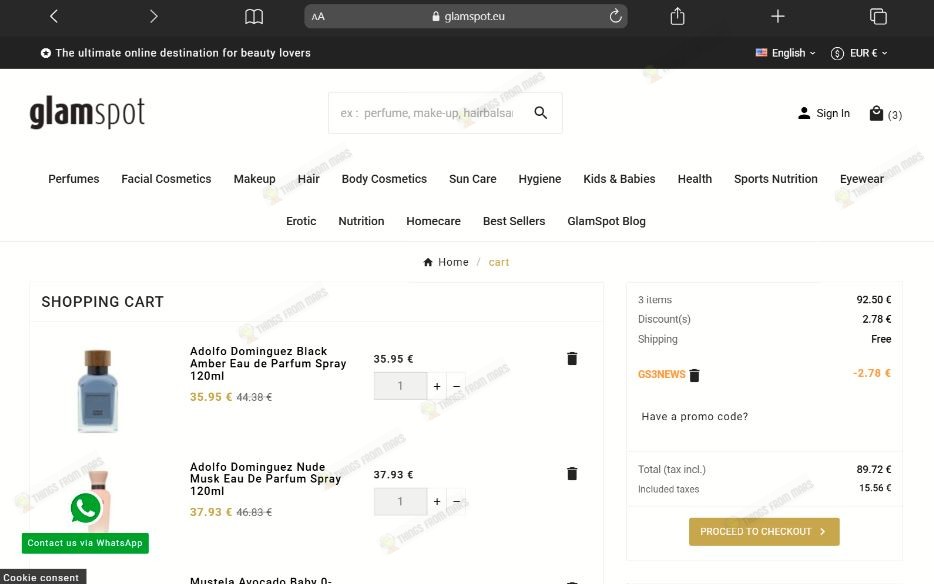Open the Kids & Babies category

[x=619, y=179]
